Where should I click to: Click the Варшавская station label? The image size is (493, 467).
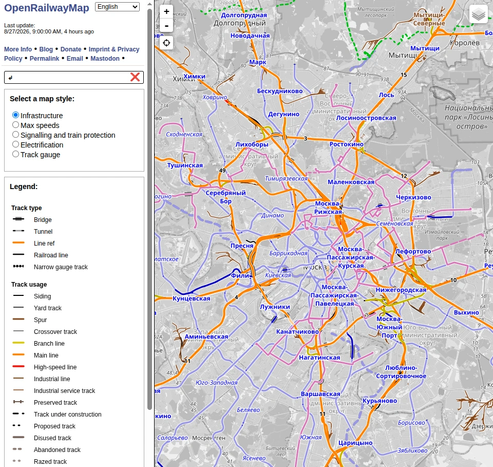tap(320, 394)
